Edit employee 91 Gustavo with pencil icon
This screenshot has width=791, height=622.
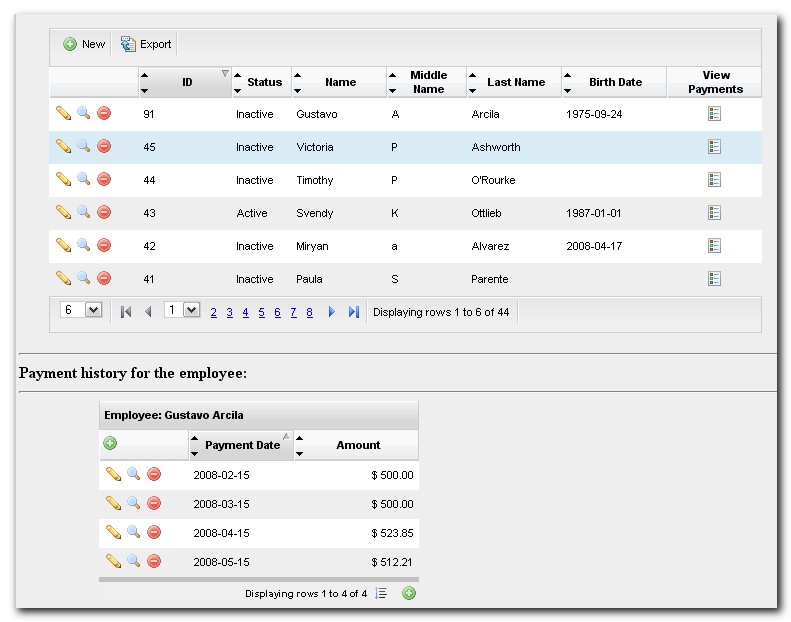coord(63,113)
